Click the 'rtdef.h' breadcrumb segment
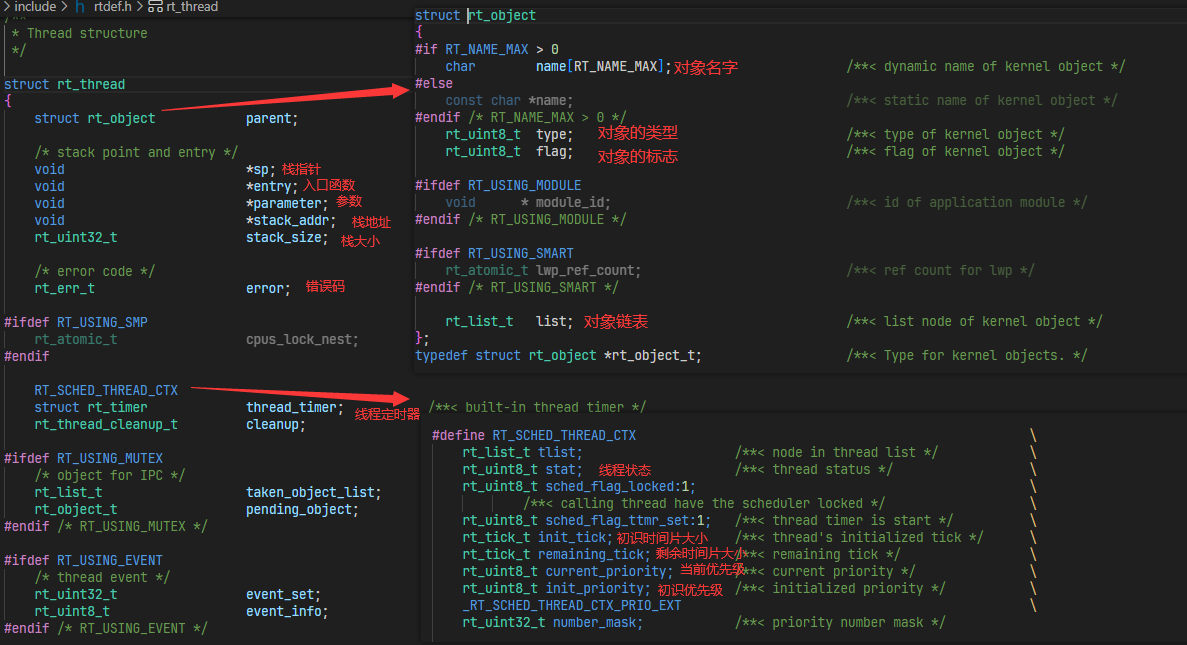This screenshot has width=1187, height=645. (x=113, y=7)
